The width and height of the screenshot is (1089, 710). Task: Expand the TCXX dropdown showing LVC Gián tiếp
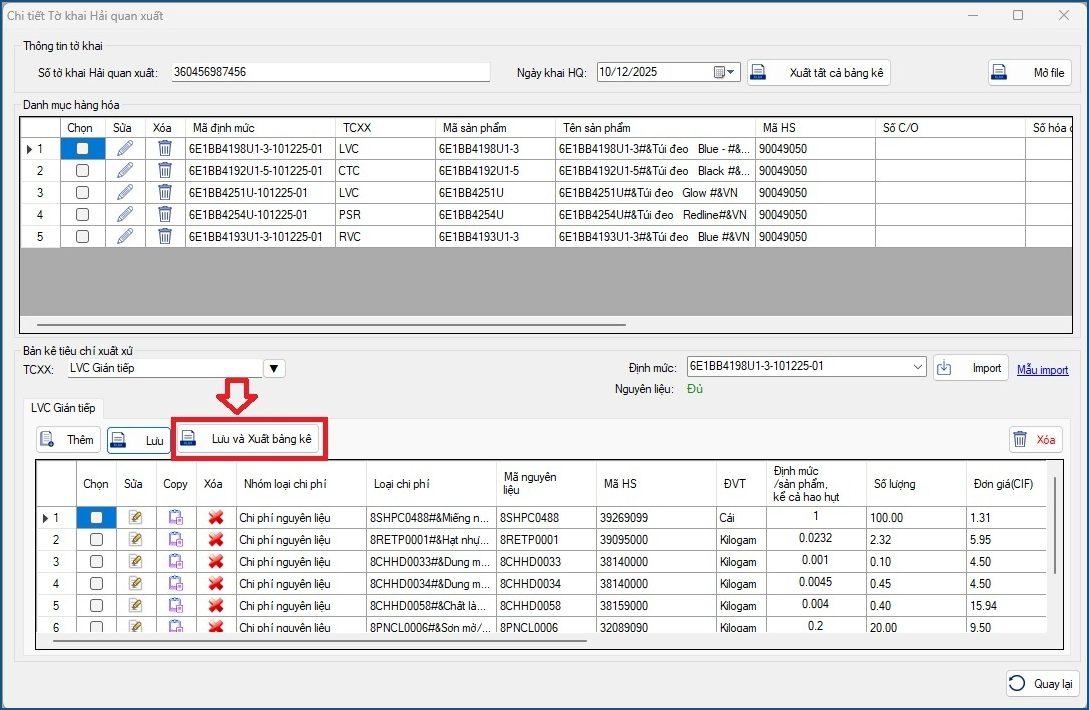pyautogui.click(x=274, y=368)
